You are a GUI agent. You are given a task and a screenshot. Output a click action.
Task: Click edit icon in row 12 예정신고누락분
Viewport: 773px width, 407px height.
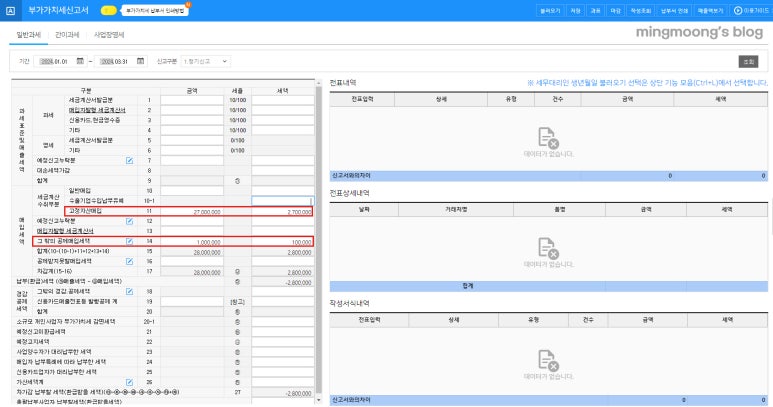[x=129, y=221]
